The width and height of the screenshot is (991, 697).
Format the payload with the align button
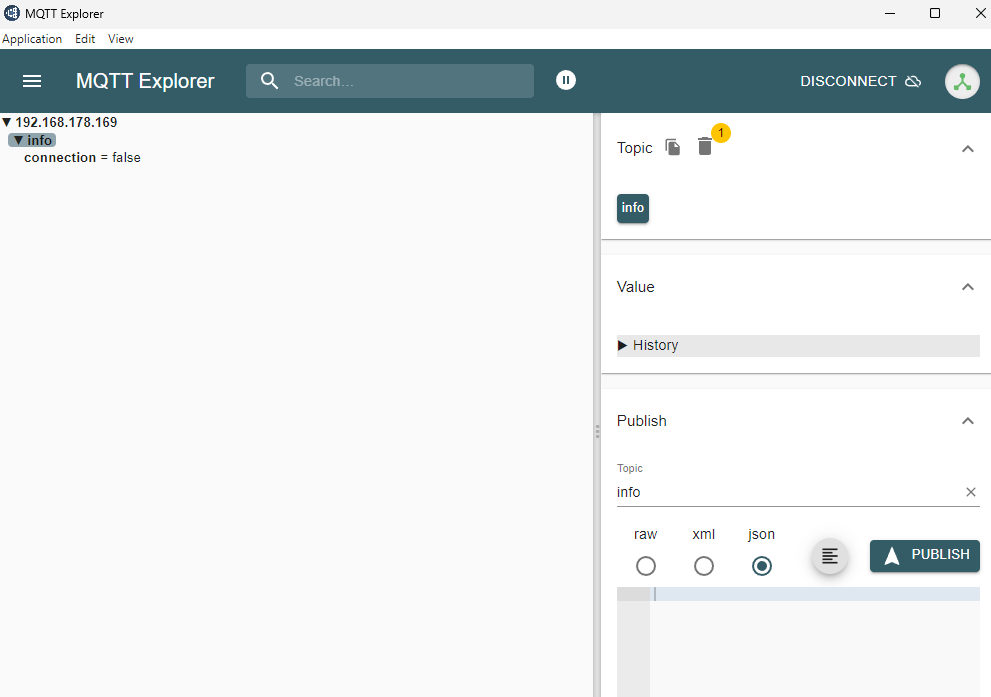829,556
